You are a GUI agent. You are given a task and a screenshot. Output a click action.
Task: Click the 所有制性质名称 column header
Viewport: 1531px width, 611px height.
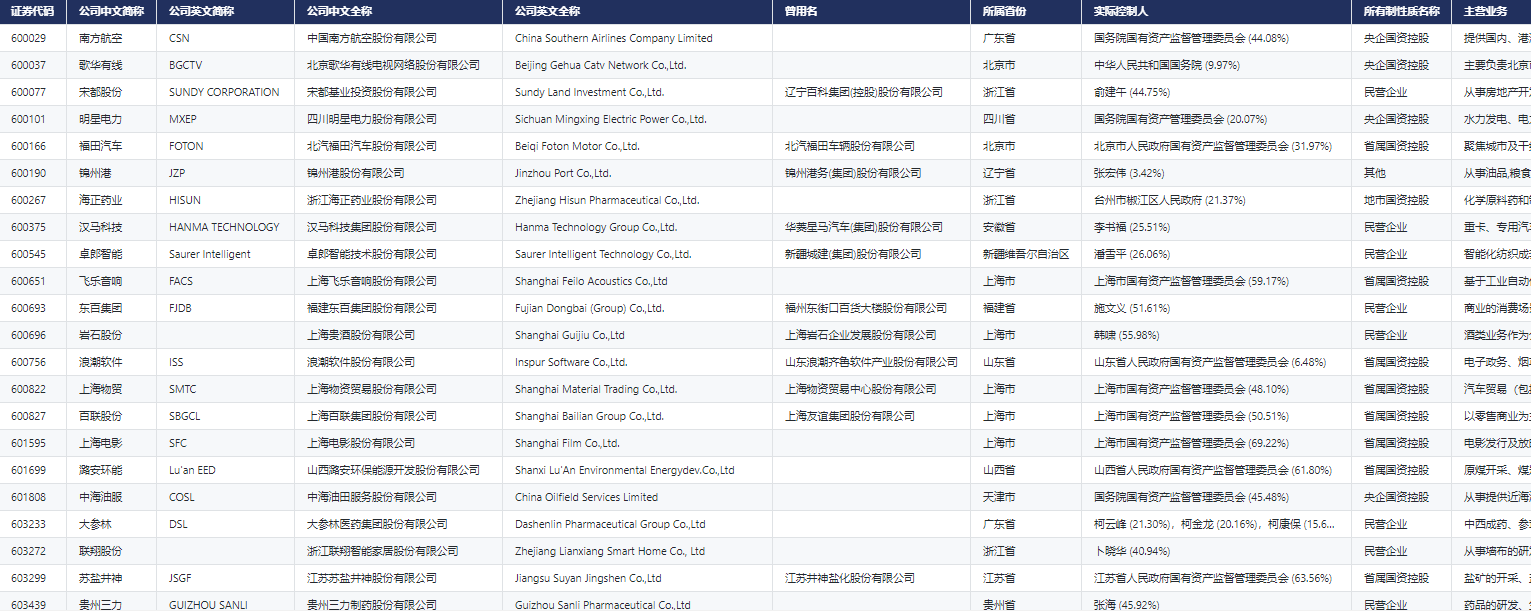coord(1402,11)
